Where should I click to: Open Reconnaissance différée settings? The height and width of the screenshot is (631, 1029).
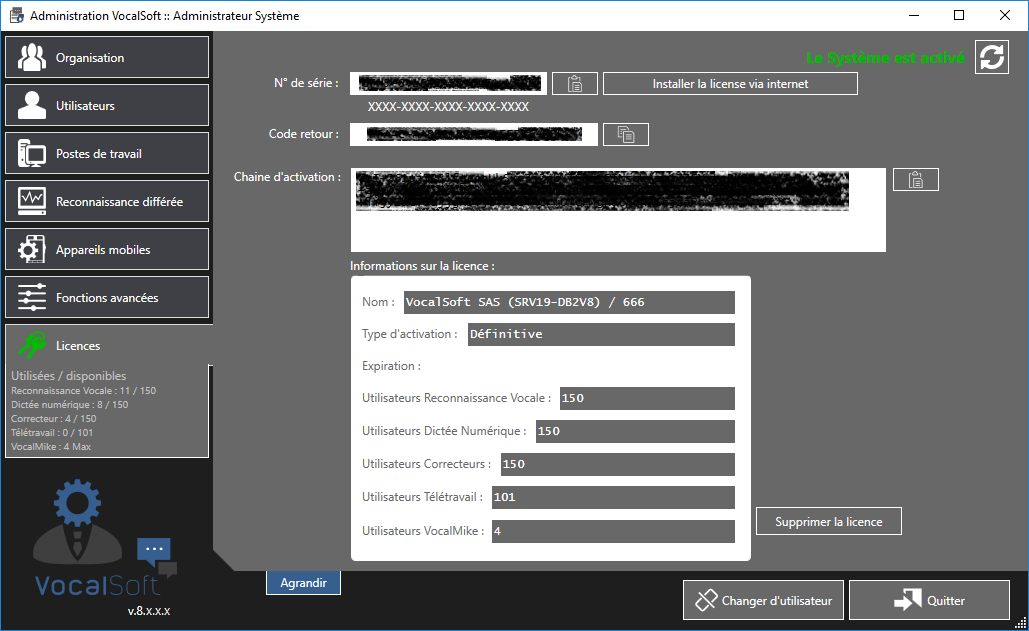point(107,201)
